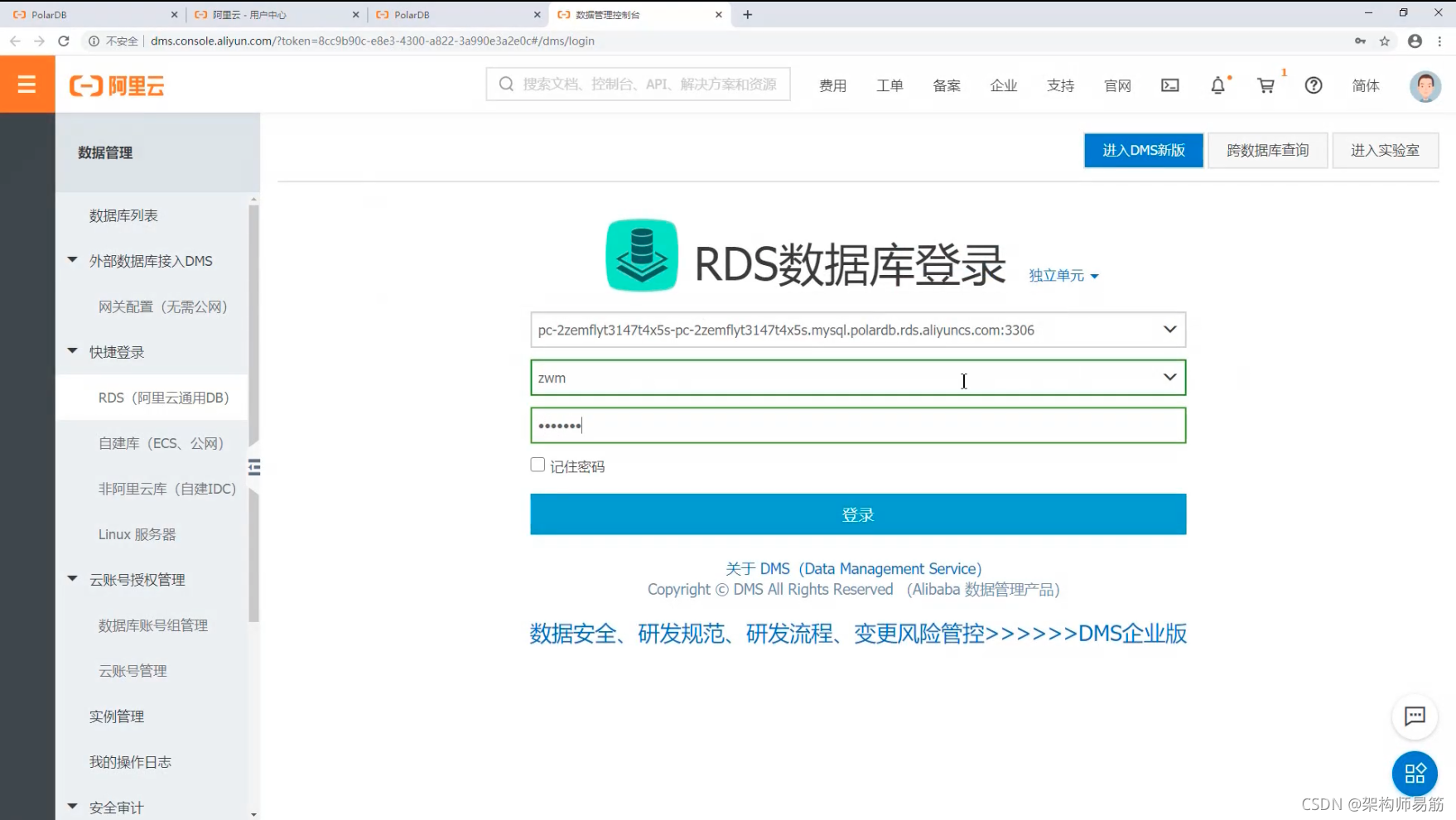The image size is (1456, 820).
Task: Click the browser address bar URL
Action: click(x=373, y=41)
